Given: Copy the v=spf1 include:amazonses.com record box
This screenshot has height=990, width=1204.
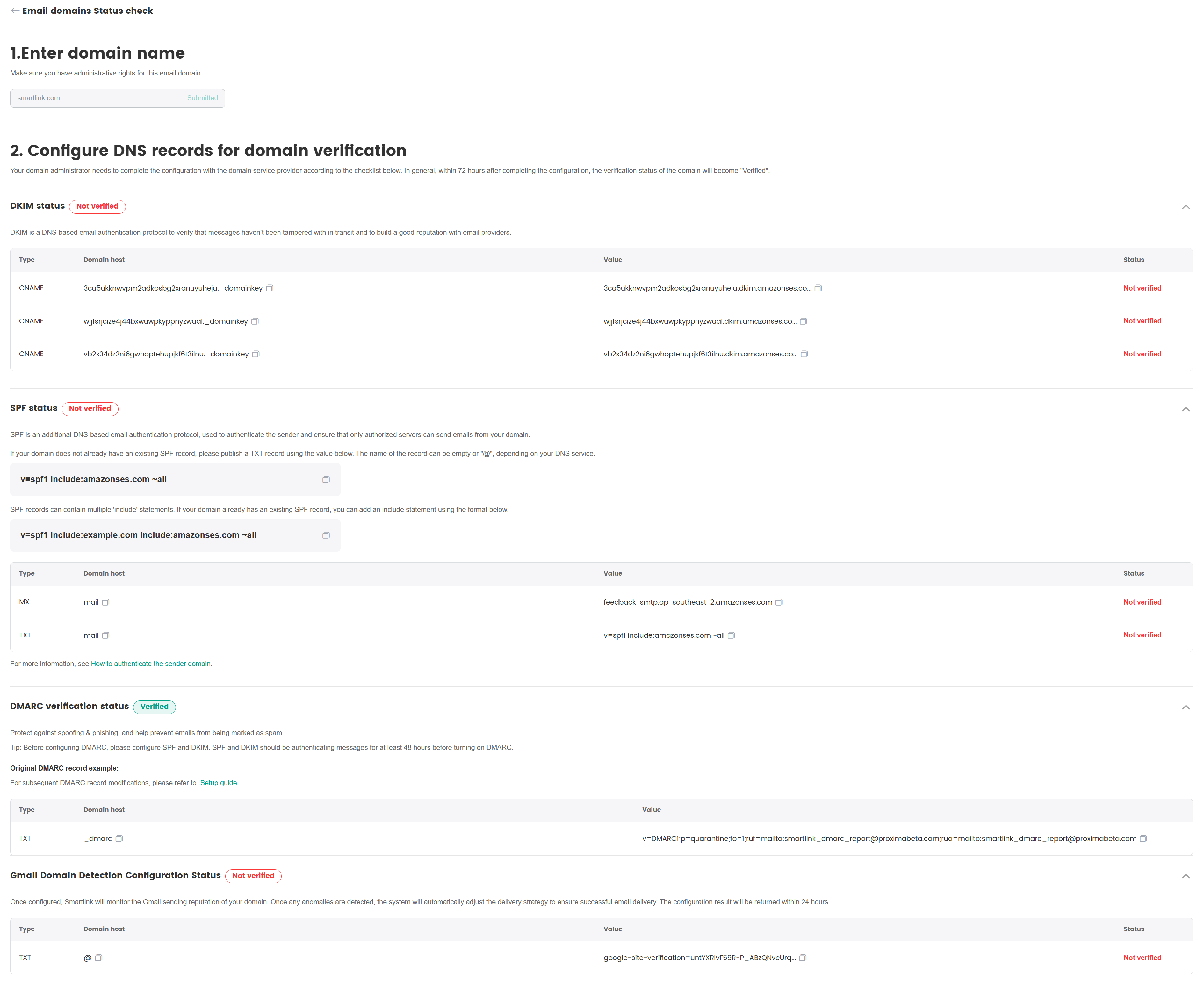Looking at the screenshot, I should tap(326, 480).
